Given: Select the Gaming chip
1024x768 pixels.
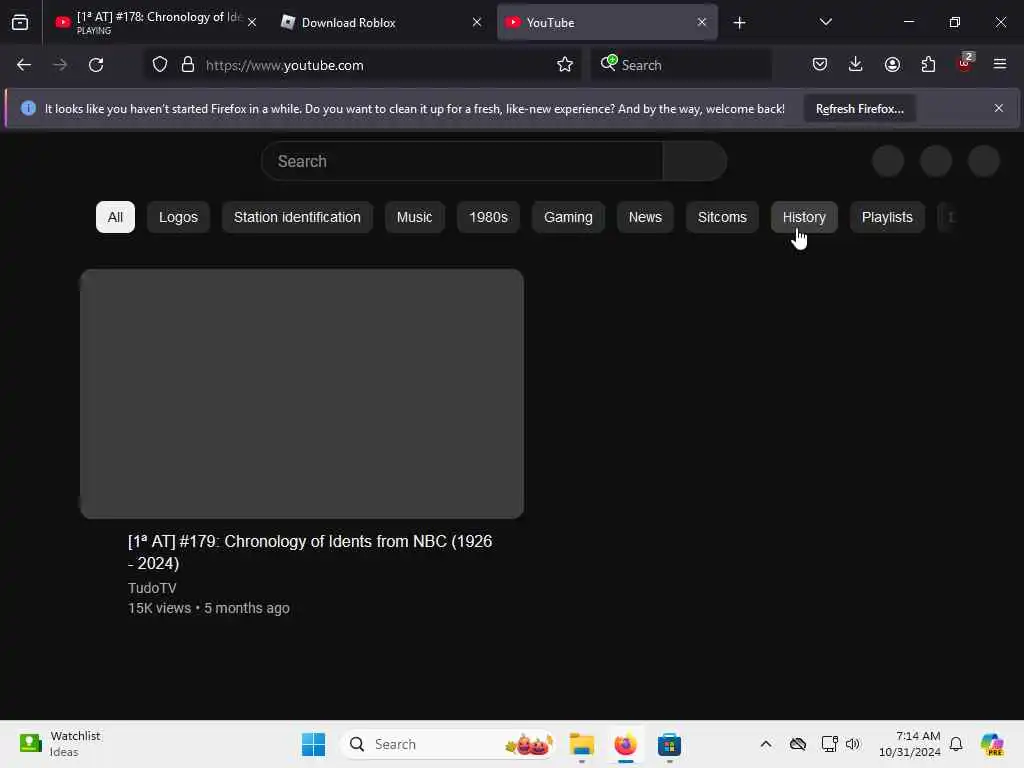Looking at the screenshot, I should [x=568, y=217].
